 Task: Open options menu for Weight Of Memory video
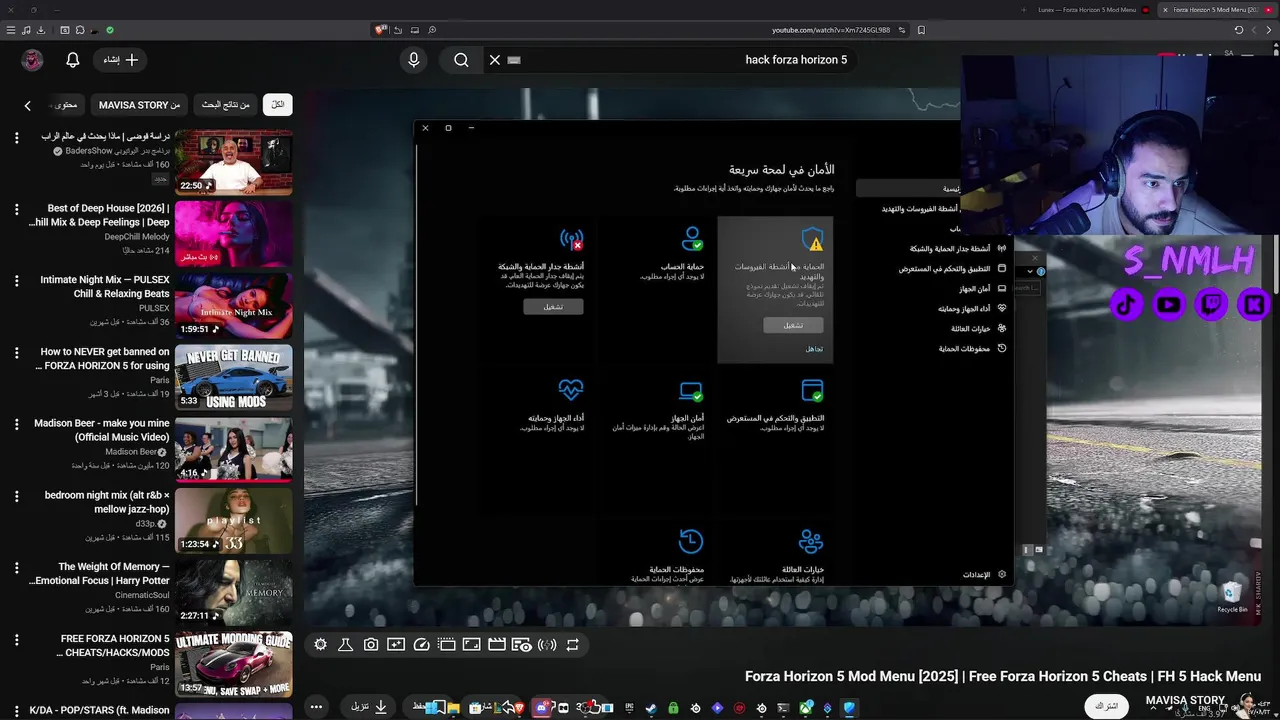click(16, 568)
